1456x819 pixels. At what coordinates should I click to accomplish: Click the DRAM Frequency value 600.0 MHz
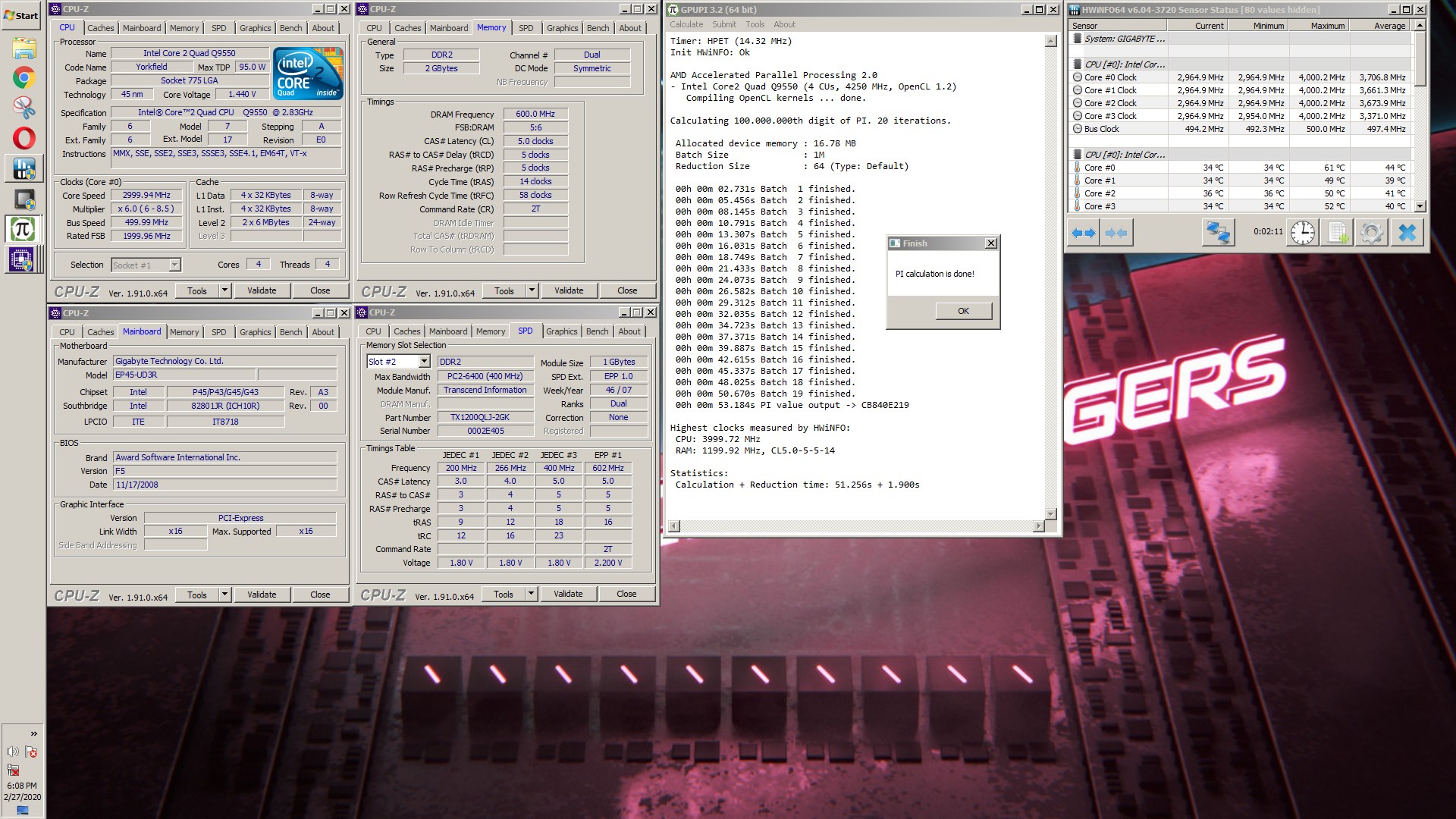[535, 114]
